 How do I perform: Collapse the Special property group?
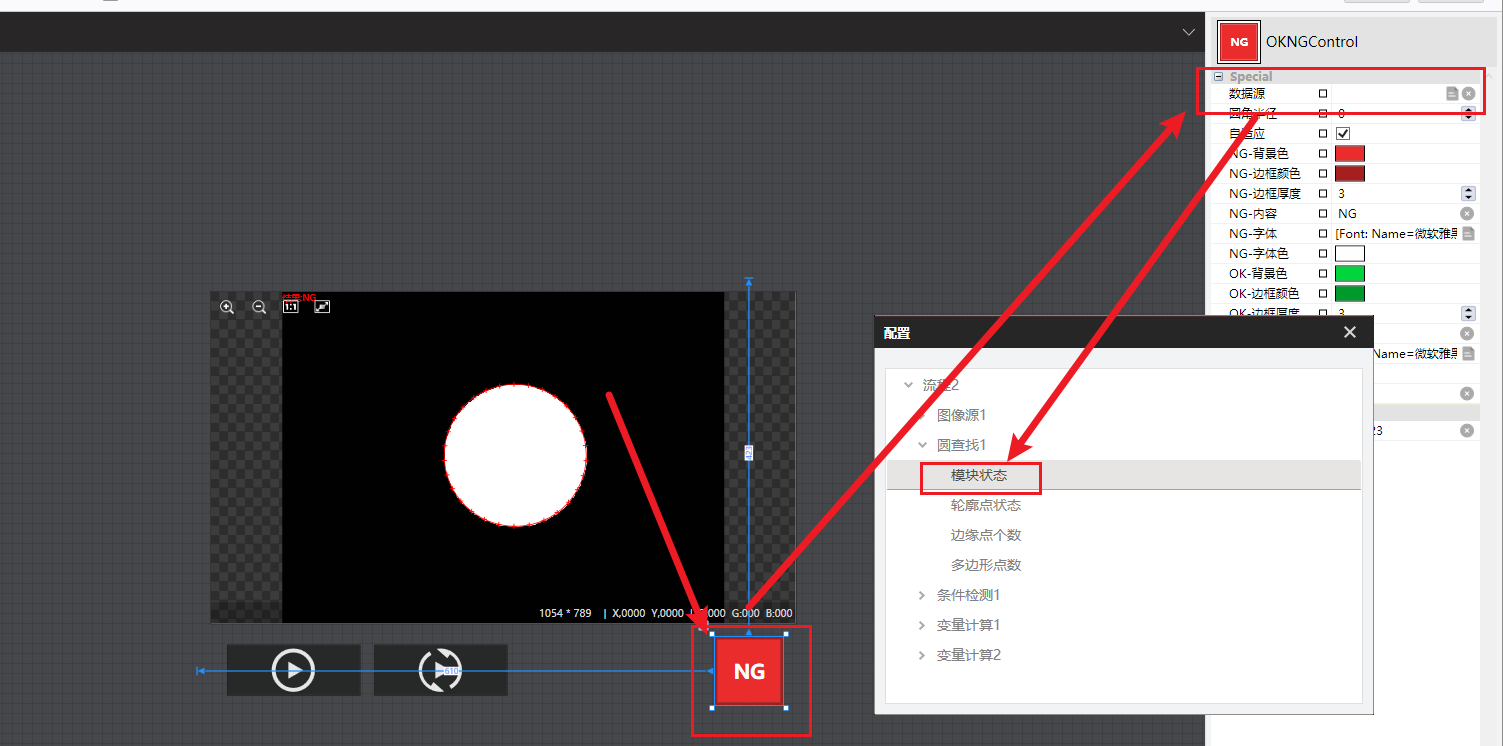point(1218,77)
